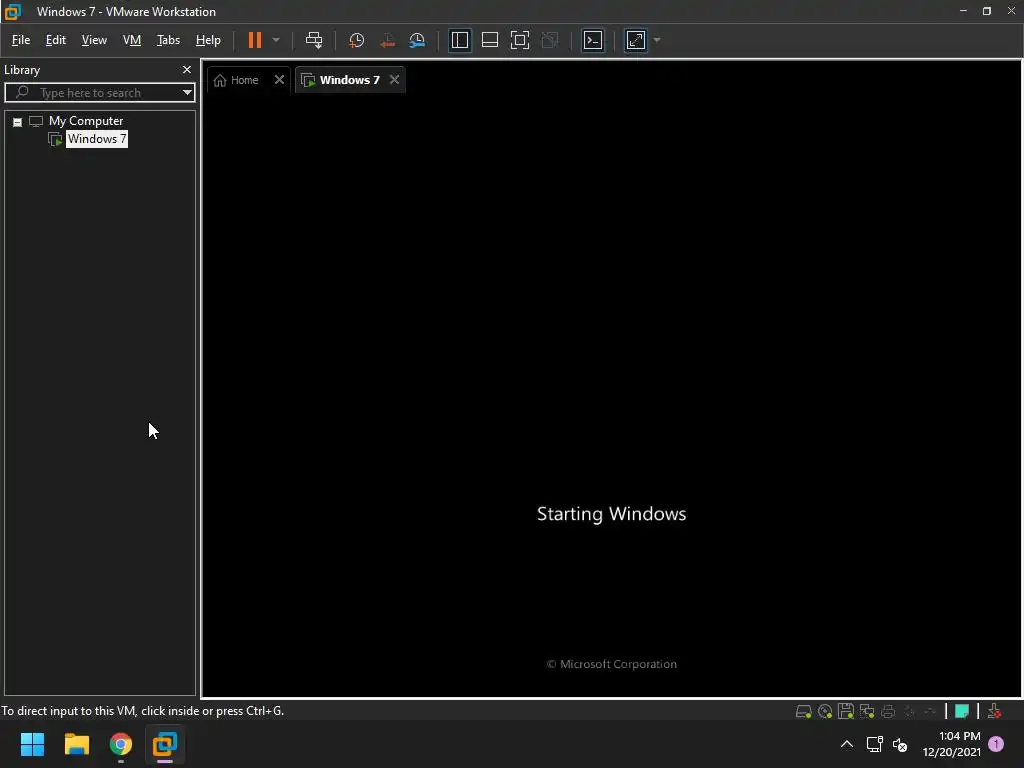Send Ctrl+Alt+Del to the VM
Viewport: 1024px width, 768px height.
[x=314, y=40]
